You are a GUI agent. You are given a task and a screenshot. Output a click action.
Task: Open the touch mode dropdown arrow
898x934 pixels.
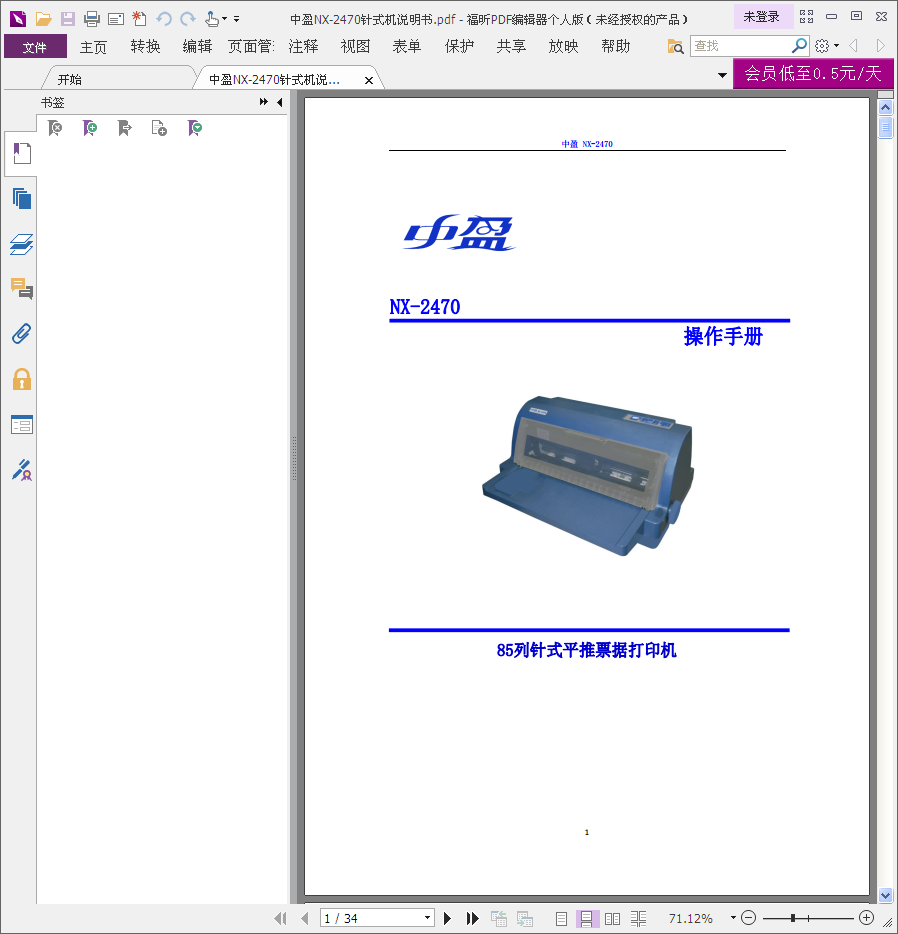click(x=224, y=19)
